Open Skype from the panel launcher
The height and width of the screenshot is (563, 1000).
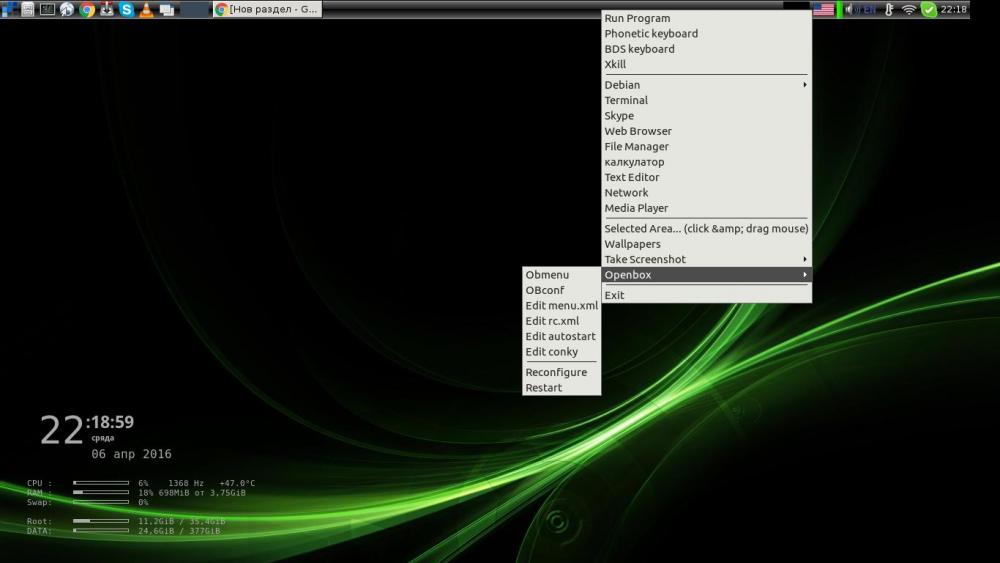127,9
